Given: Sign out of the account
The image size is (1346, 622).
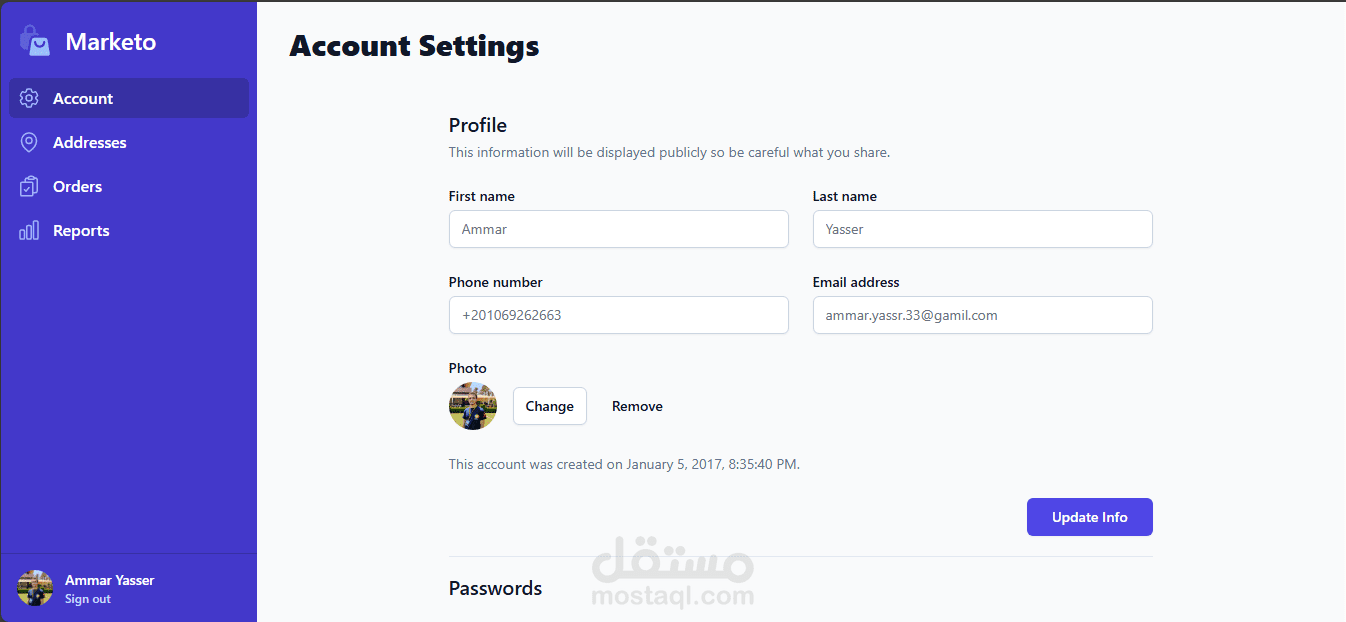Looking at the screenshot, I should (88, 599).
